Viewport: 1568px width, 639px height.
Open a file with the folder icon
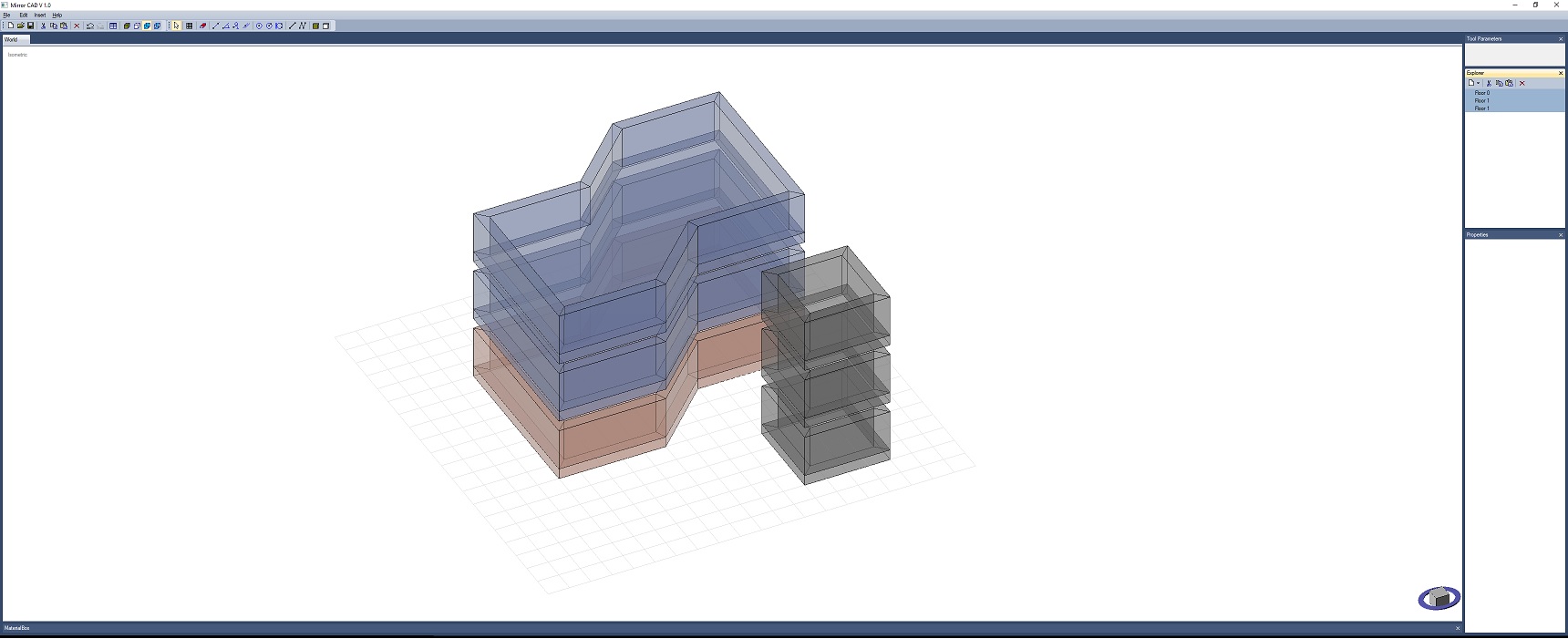[20, 26]
